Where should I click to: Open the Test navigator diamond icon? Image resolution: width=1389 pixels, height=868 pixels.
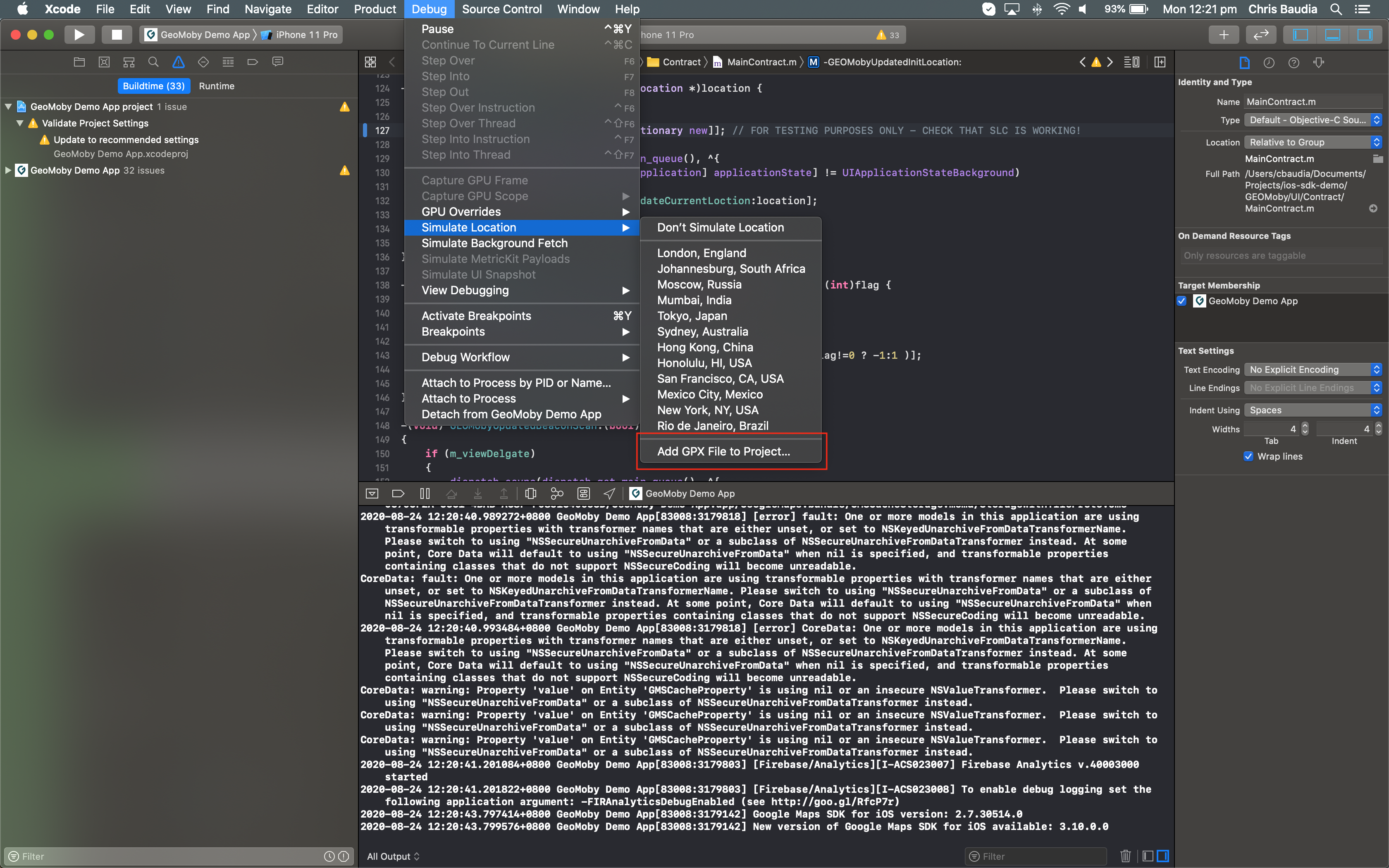point(203,62)
